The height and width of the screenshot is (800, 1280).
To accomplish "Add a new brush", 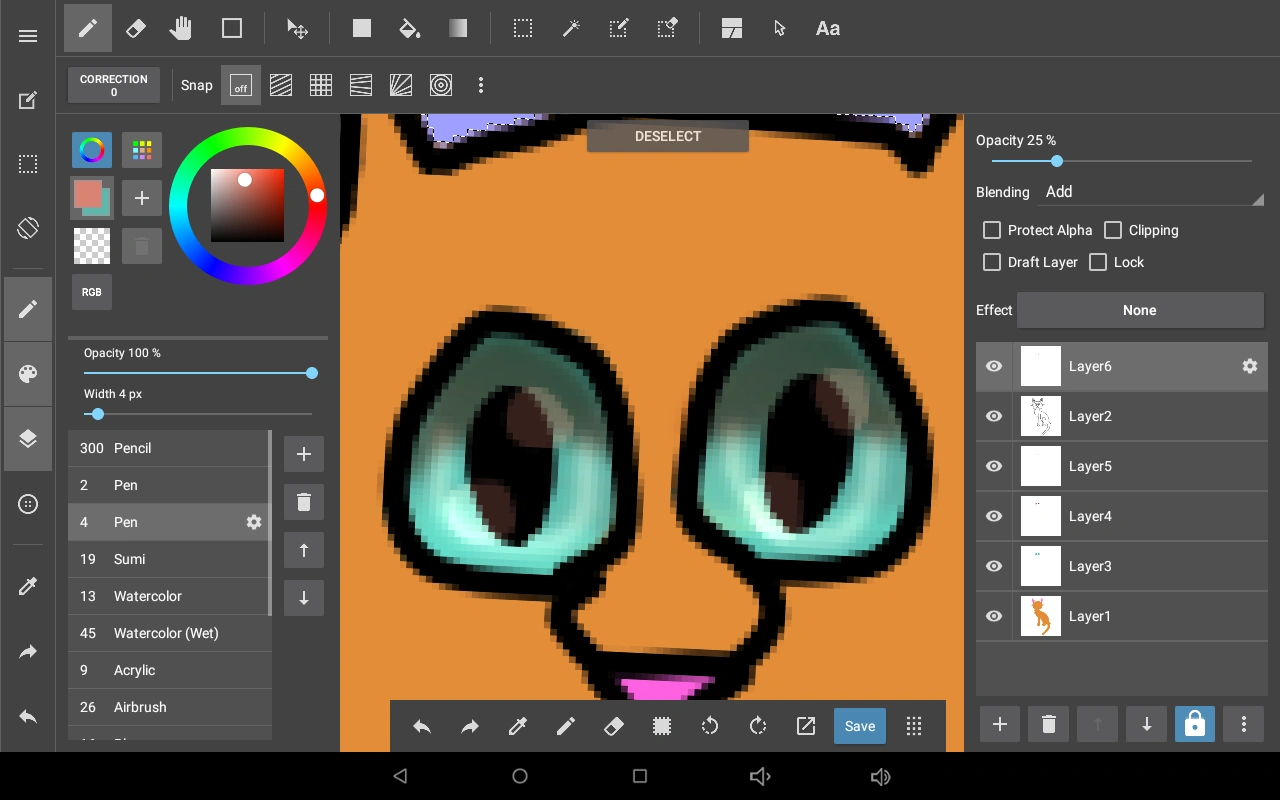I will pyautogui.click(x=304, y=454).
